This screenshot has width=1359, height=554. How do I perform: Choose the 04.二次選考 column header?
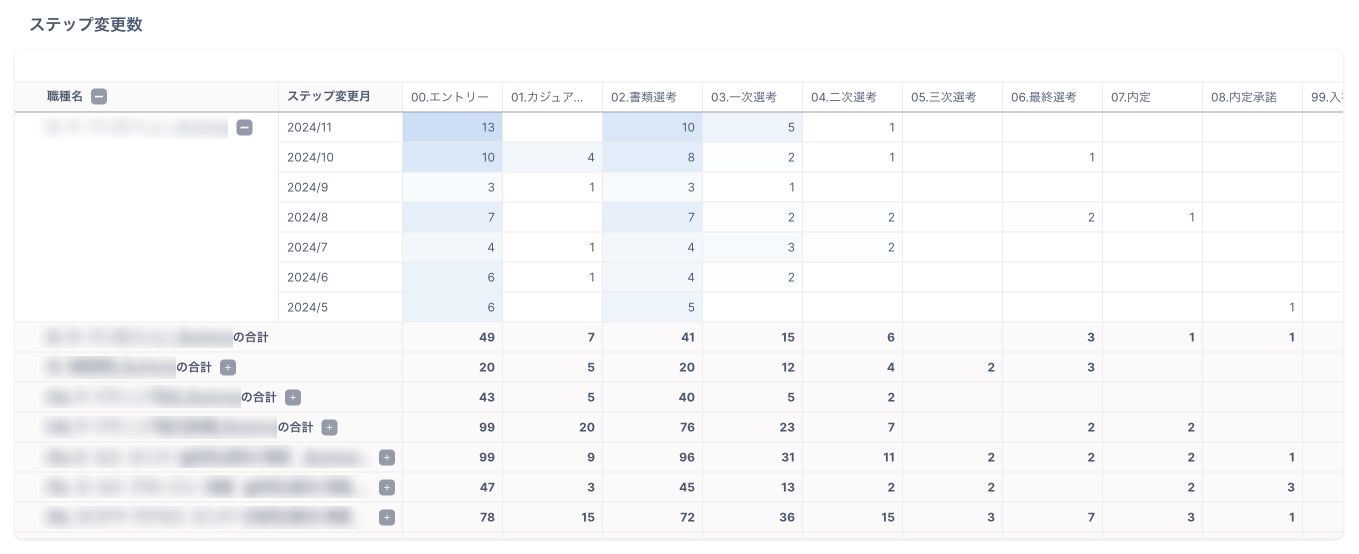844,97
